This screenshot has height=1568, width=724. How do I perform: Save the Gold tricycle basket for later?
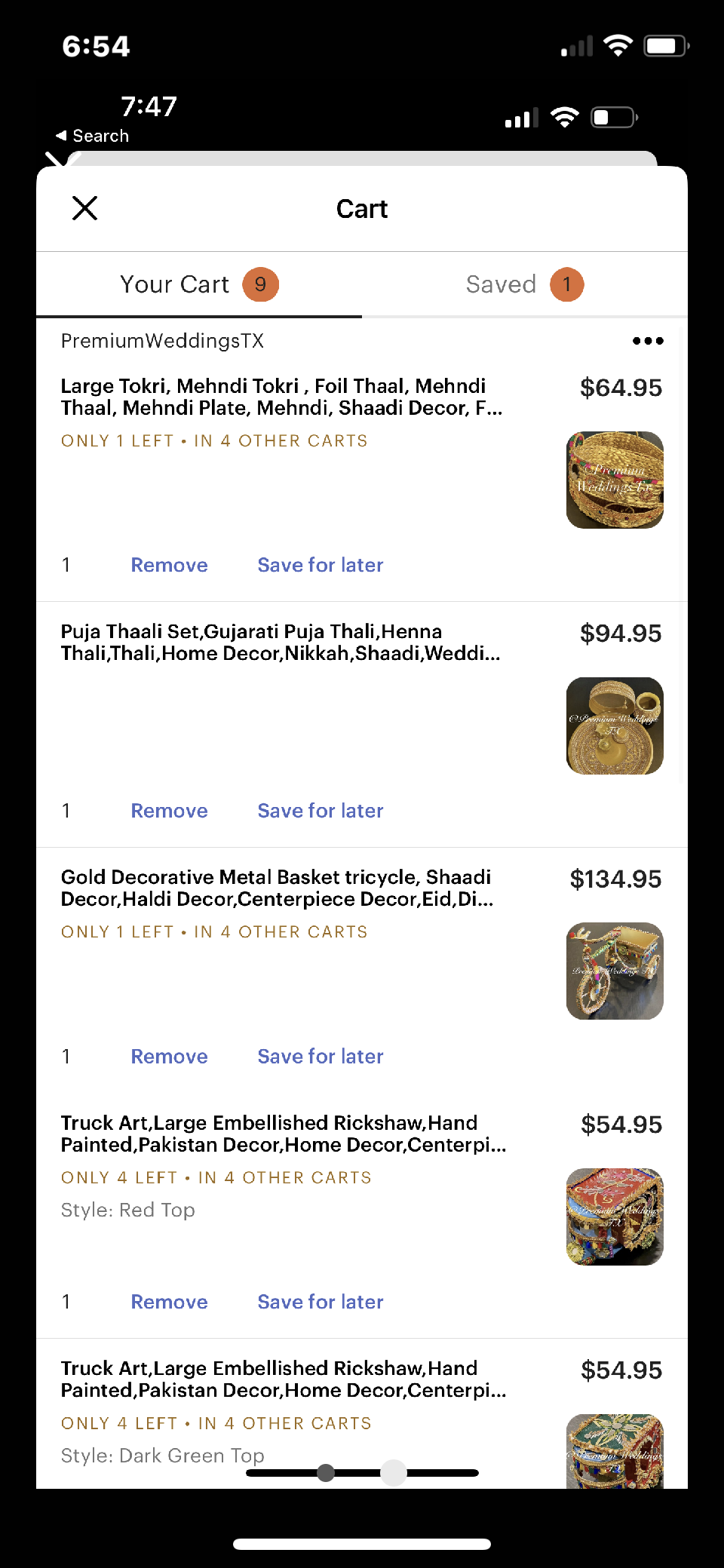[x=321, y=1057]
